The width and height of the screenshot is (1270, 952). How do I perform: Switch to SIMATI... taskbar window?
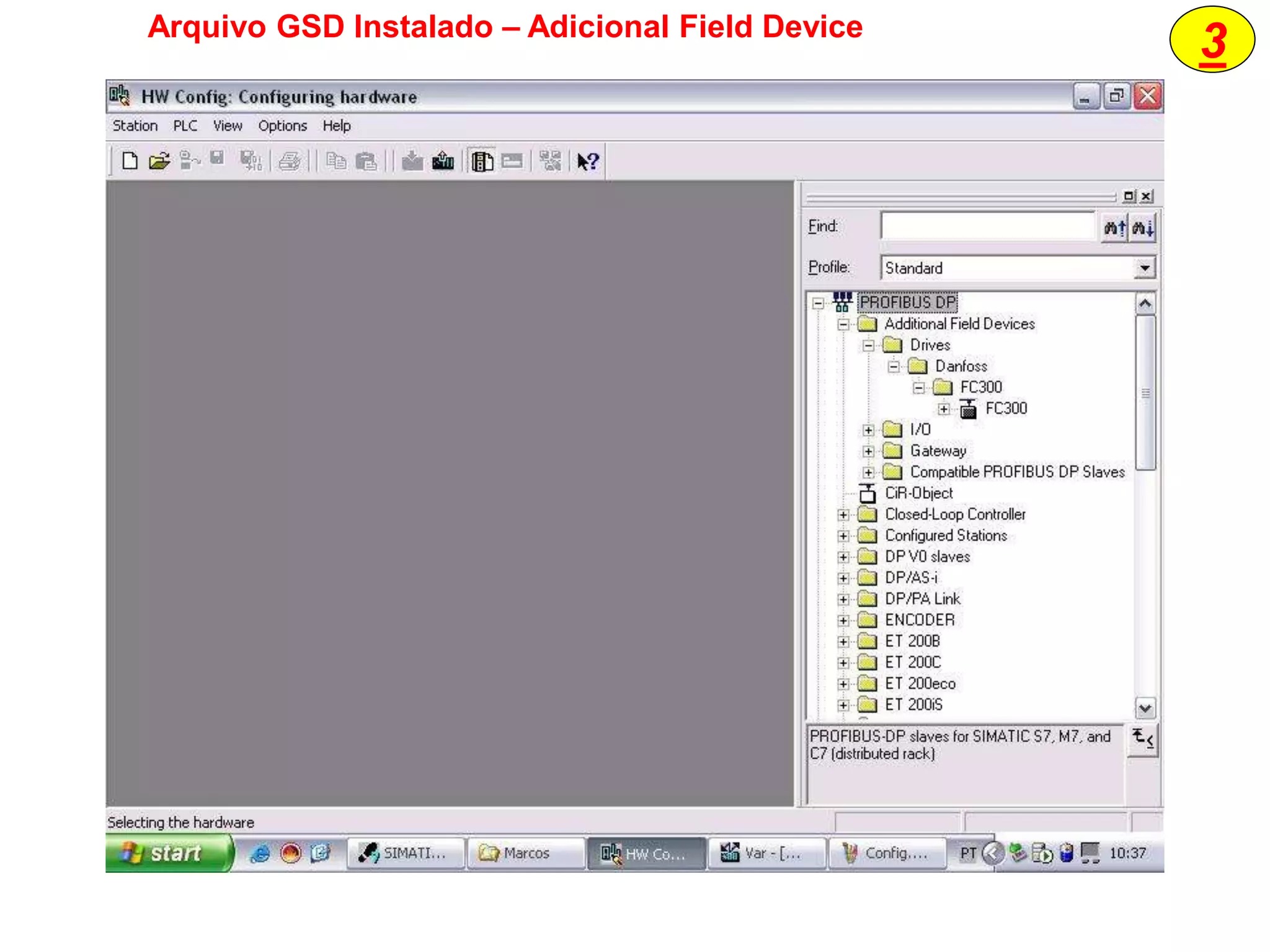[x=405, y=853]
